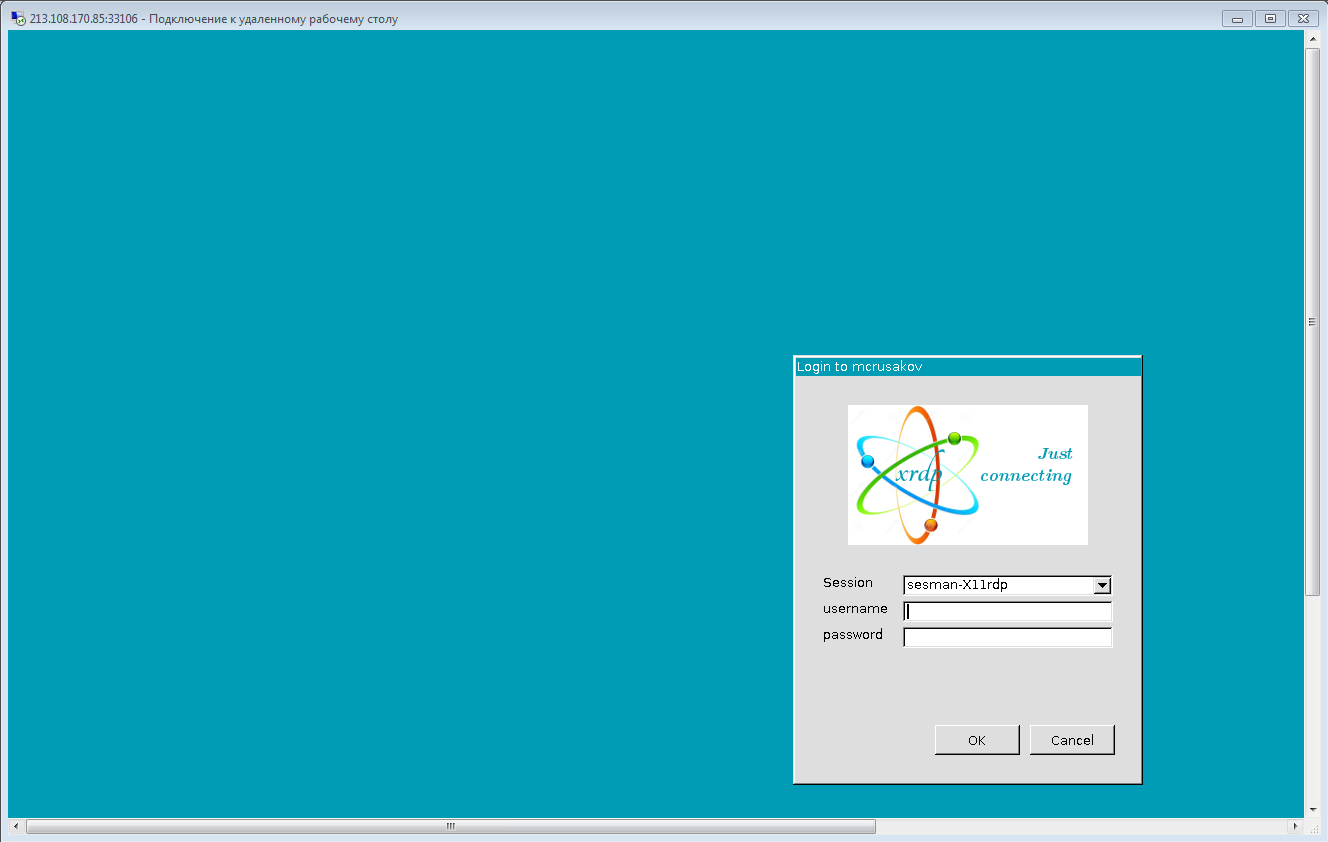Minimize the Remote Desktop window

1238,18
